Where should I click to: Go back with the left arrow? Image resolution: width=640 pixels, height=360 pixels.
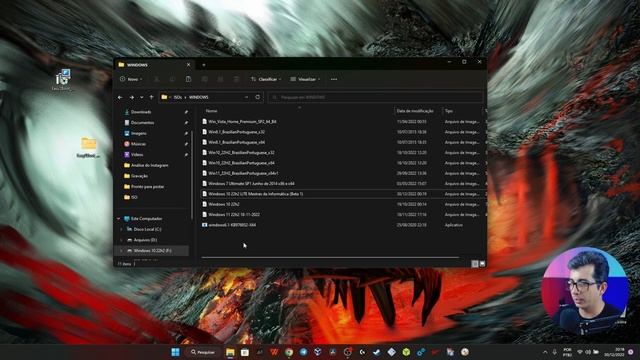pos(120,97)
